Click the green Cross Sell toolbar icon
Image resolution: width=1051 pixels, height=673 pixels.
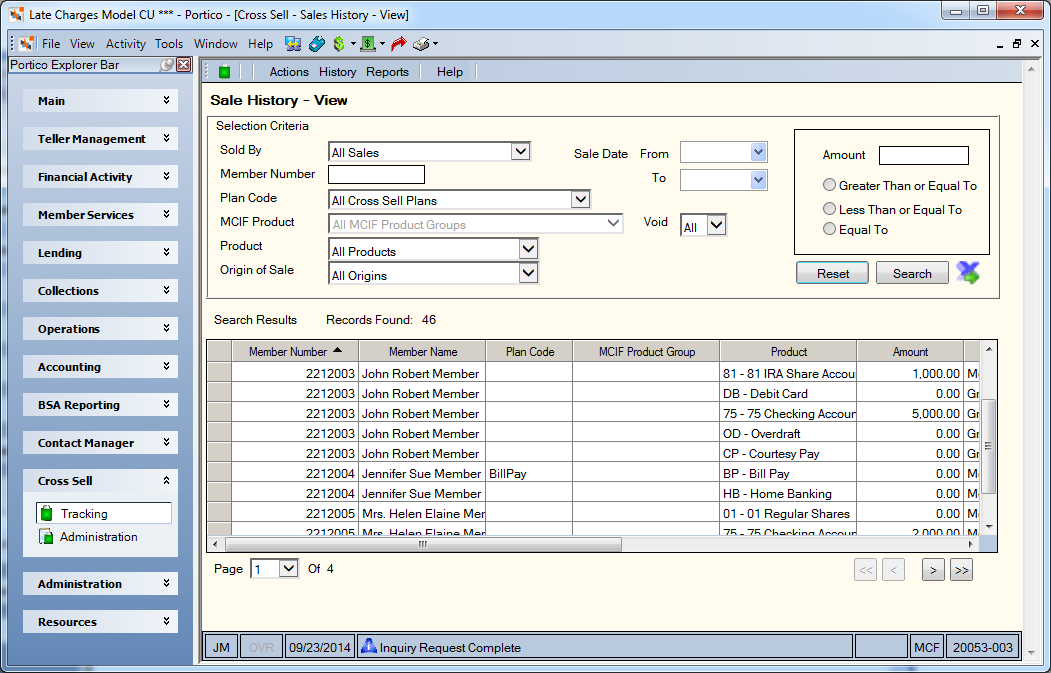[x=225, y=72]
